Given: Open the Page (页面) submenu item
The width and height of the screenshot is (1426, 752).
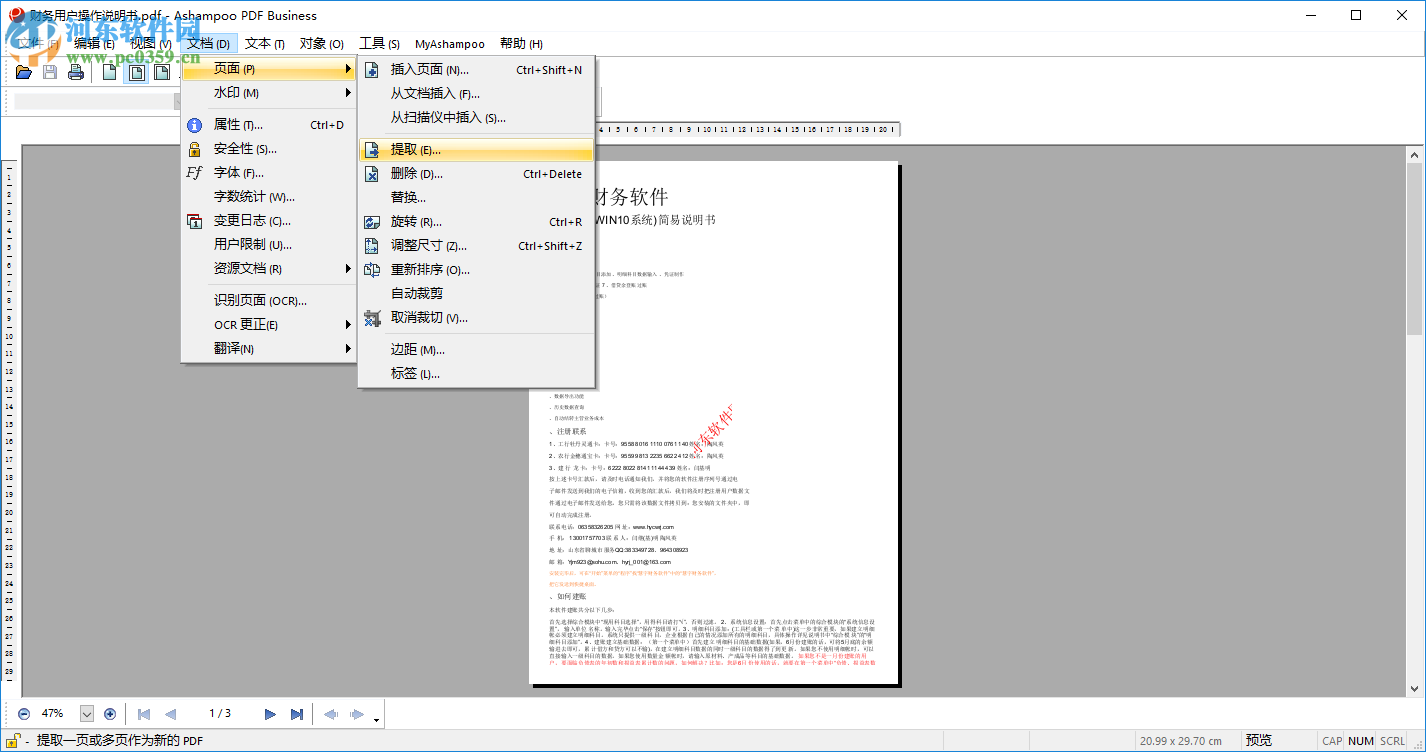Looking at the screenshot, I should click(268, 69).
